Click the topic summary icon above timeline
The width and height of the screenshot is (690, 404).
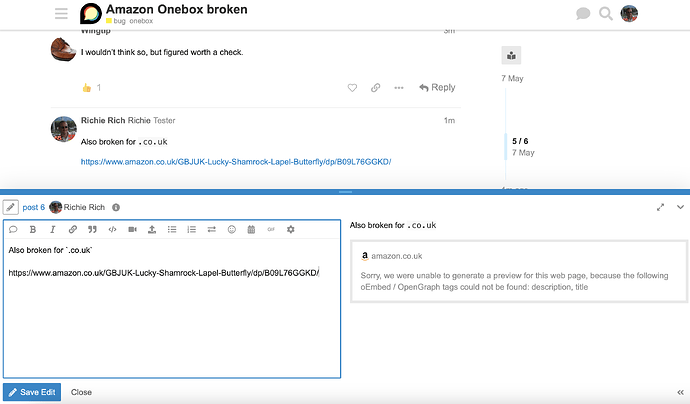click(x=511, y=55)
